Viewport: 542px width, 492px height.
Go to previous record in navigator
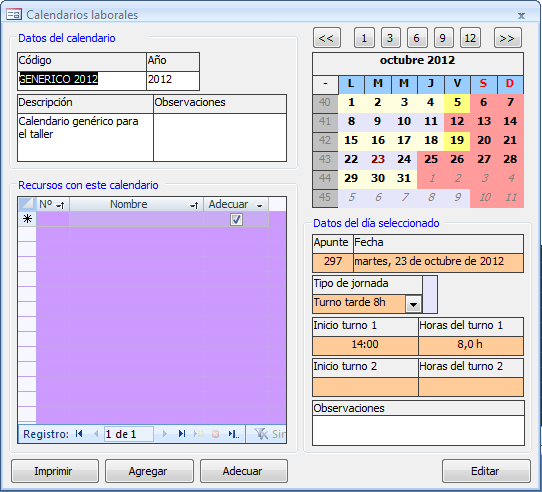point(96,434)
